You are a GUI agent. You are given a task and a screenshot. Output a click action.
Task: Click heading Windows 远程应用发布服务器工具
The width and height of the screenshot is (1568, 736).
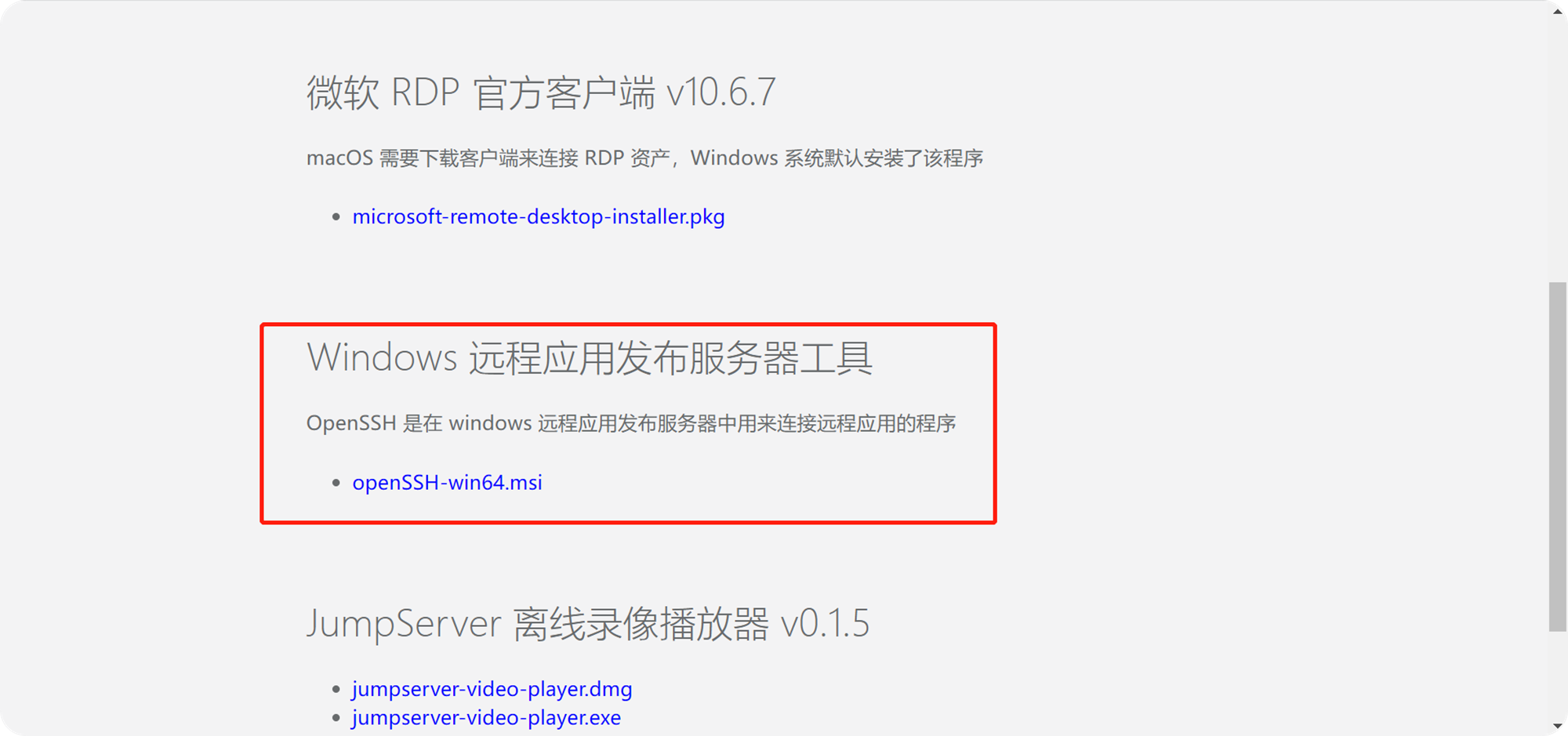click(590, 358)
